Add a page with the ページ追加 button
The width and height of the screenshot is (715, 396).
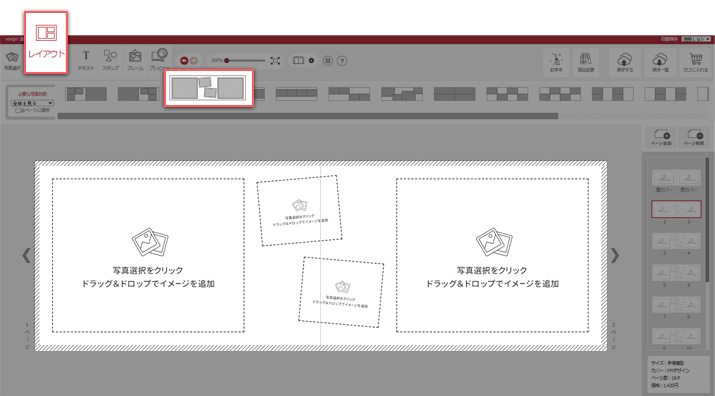point(661,137)
